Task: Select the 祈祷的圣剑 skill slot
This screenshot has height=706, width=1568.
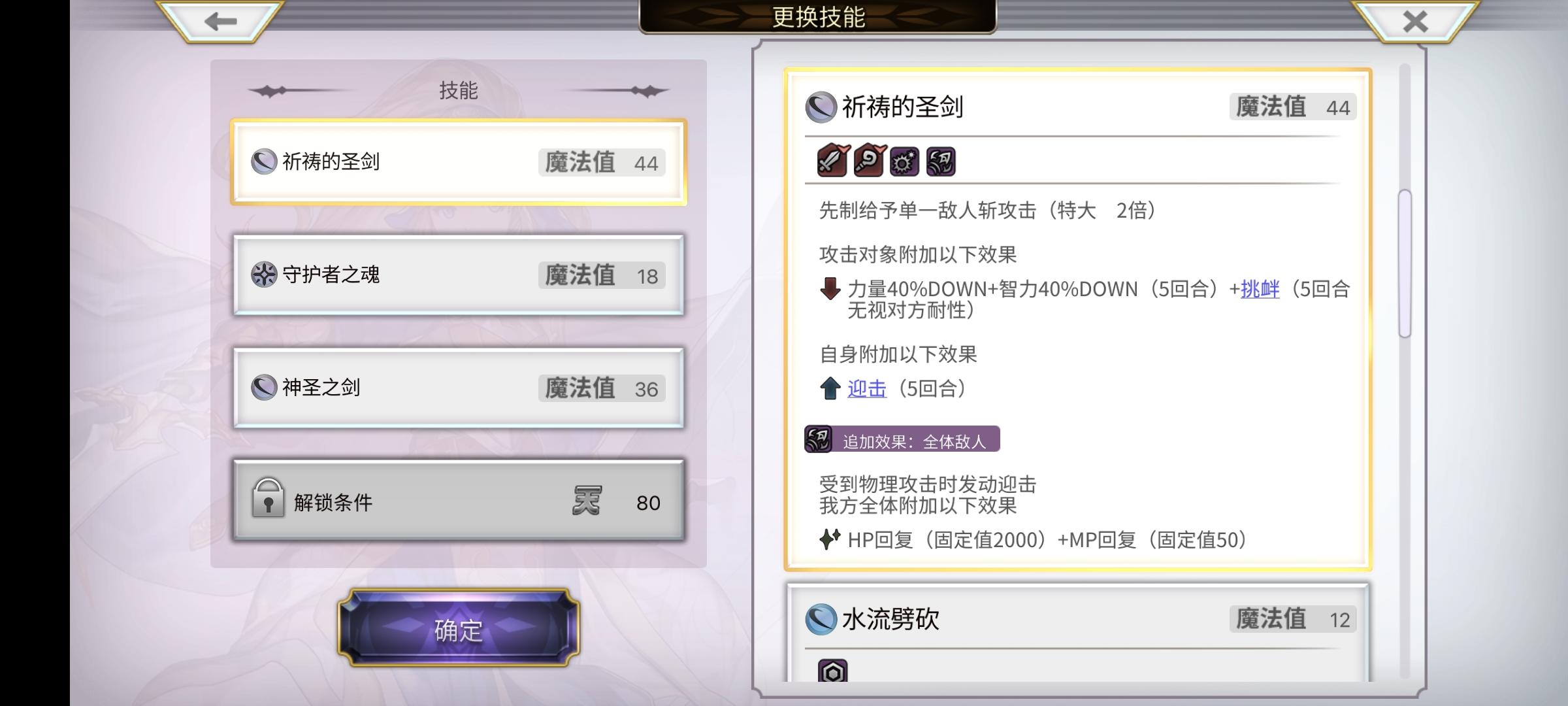Action: (x=459, y=162)
